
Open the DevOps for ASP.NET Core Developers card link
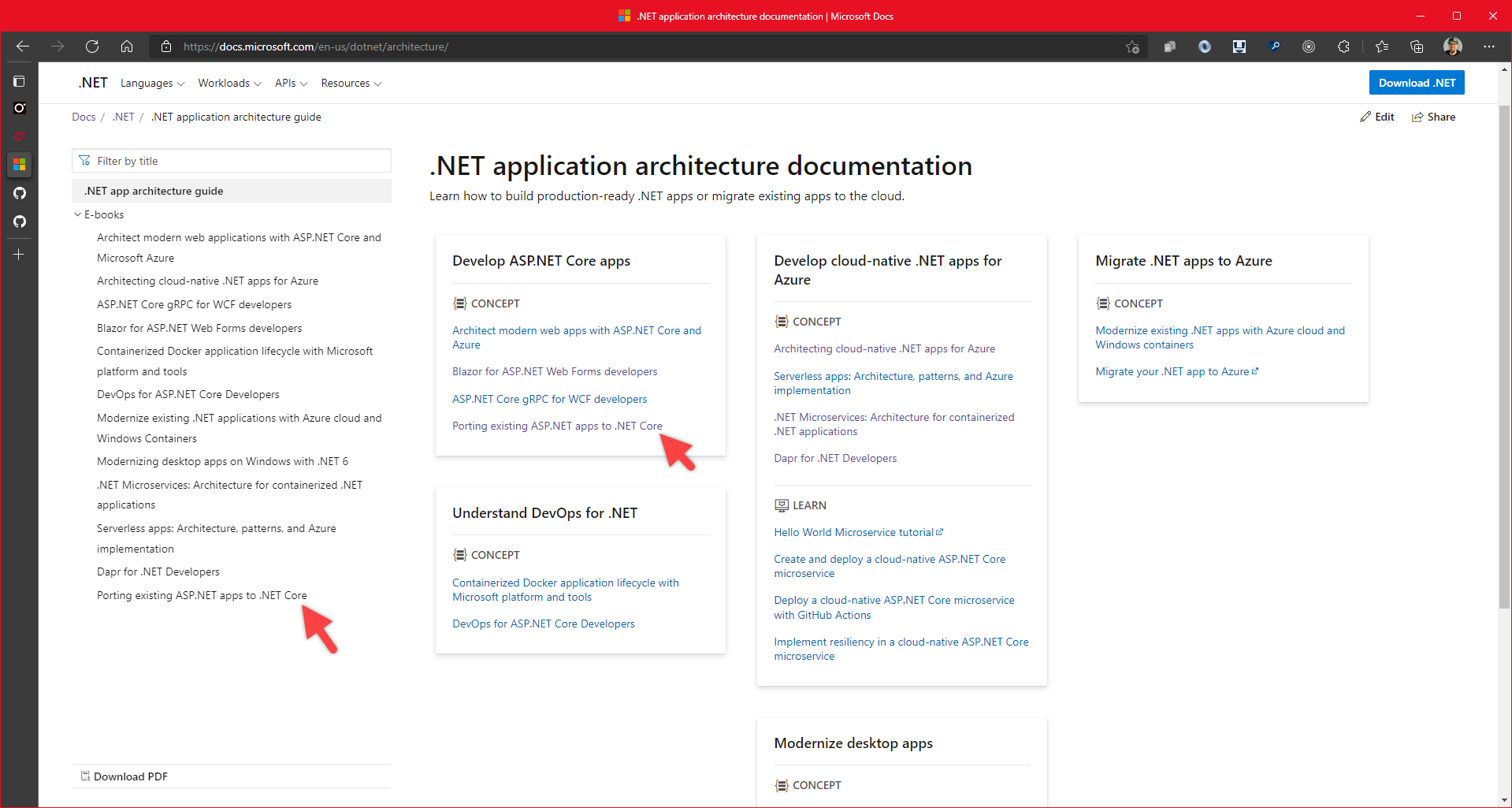(543, 624)
